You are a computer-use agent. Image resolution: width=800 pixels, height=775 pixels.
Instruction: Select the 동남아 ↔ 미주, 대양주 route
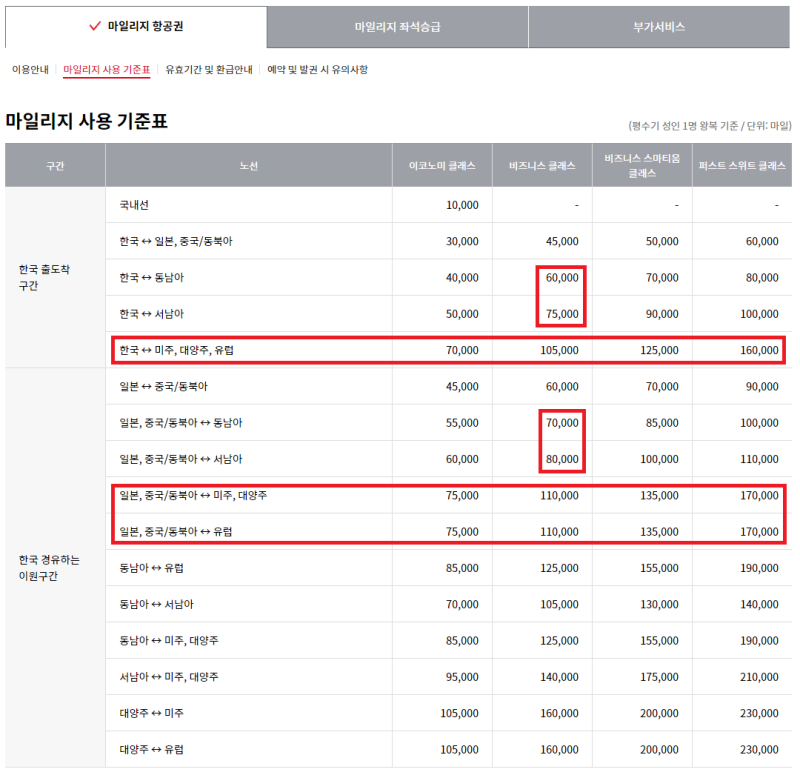click(x=169, y=640)
